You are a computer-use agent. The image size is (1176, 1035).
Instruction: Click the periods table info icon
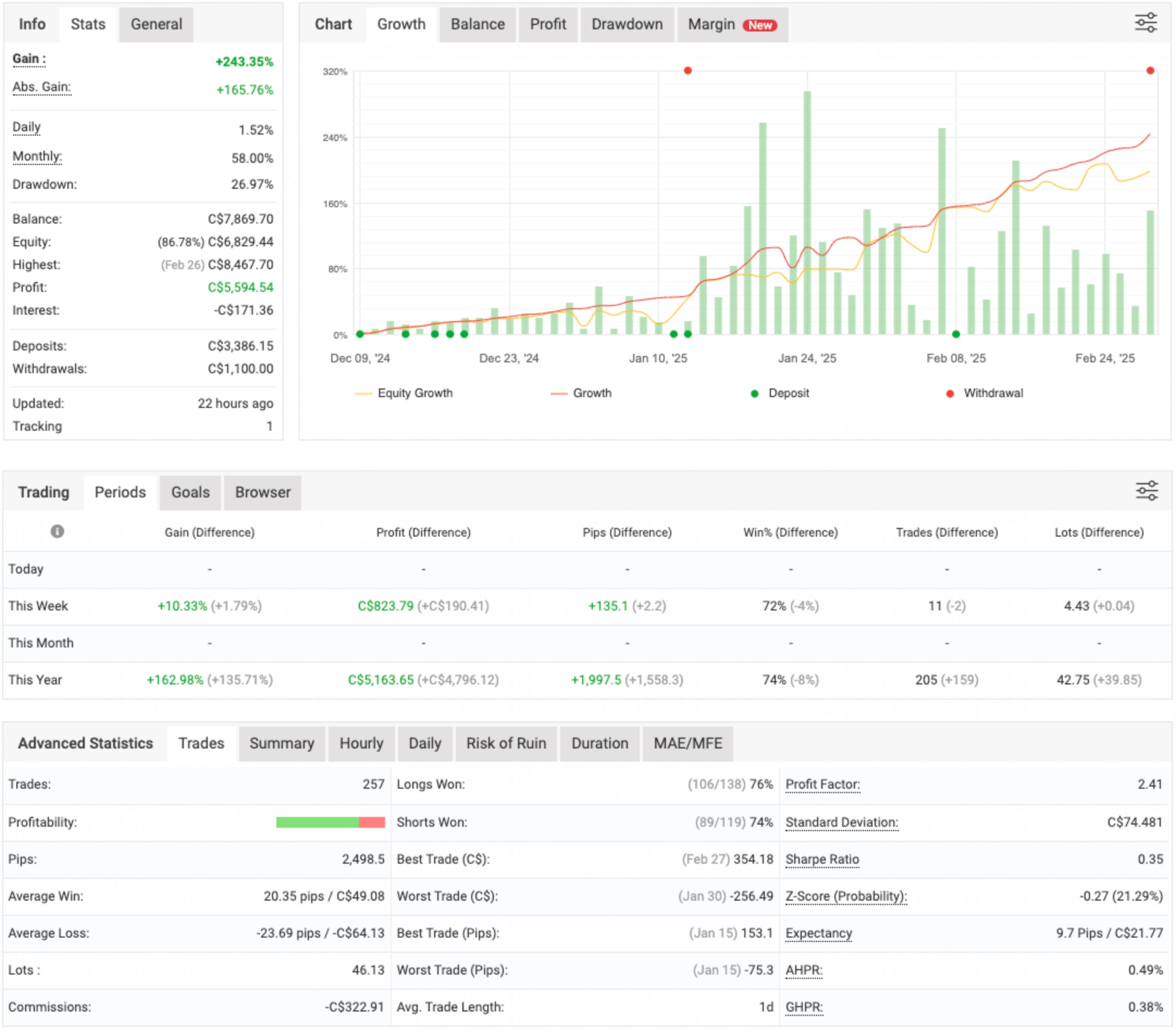point(57,531)
